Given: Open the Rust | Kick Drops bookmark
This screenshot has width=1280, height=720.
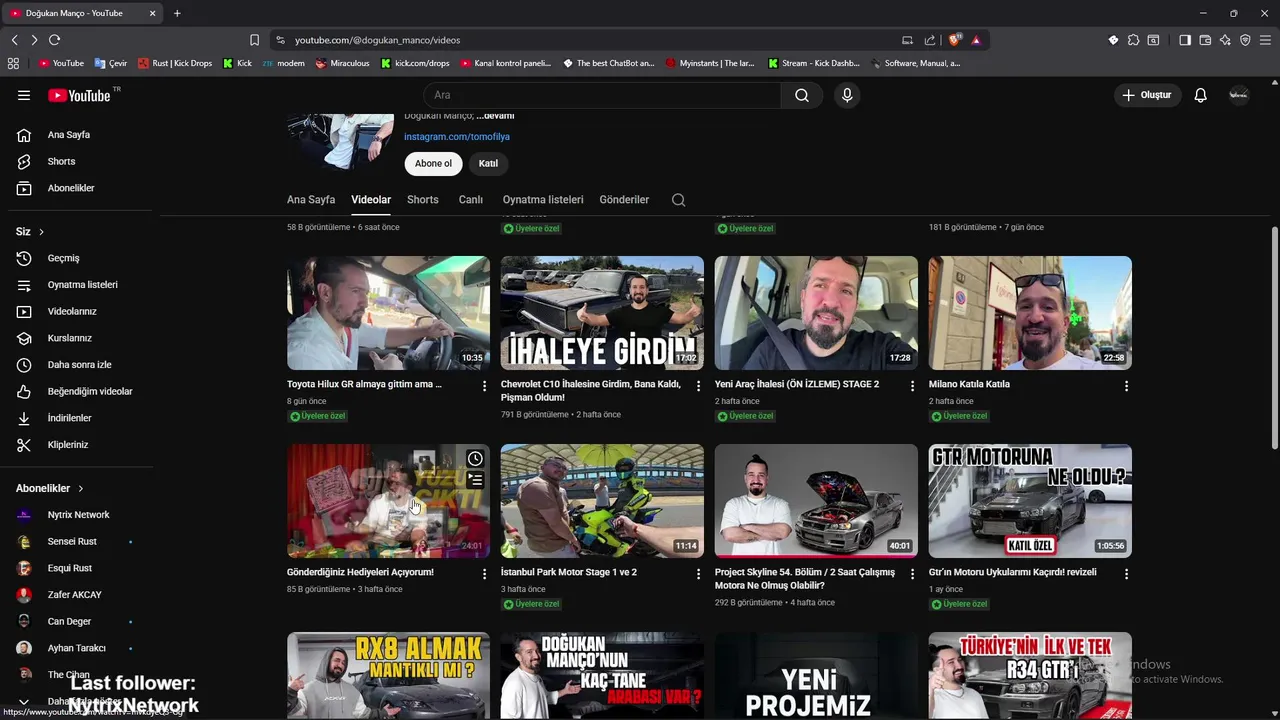Looking at the screenshot, I should (175, 63).
